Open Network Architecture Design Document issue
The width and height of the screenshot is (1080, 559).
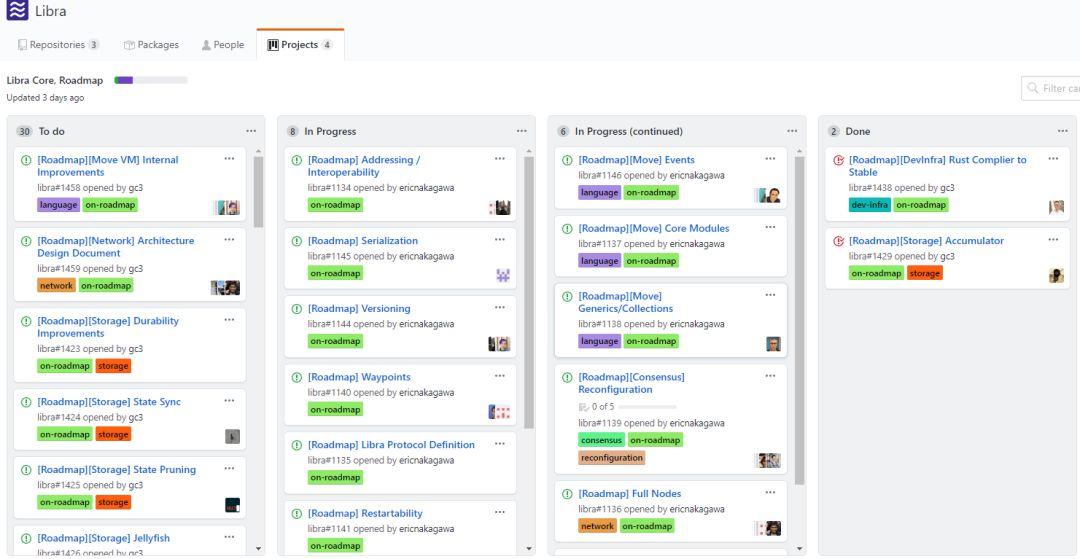[116, 247]
